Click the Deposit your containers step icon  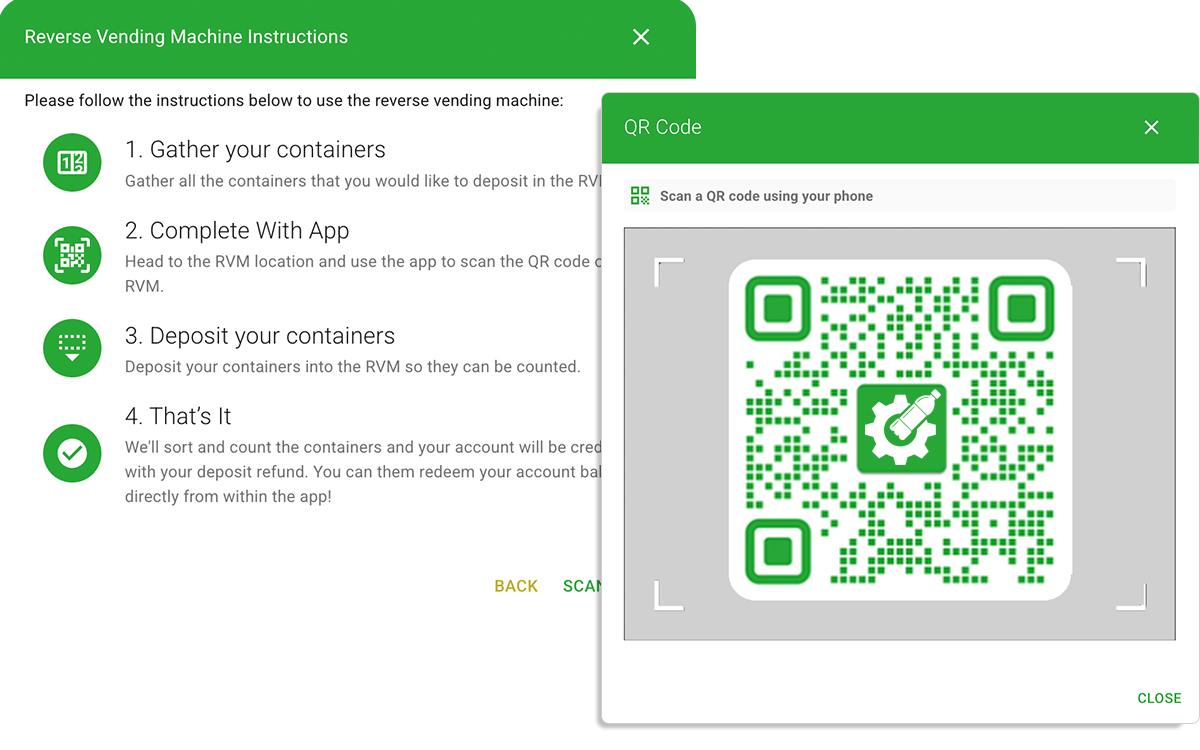(72, 348)
